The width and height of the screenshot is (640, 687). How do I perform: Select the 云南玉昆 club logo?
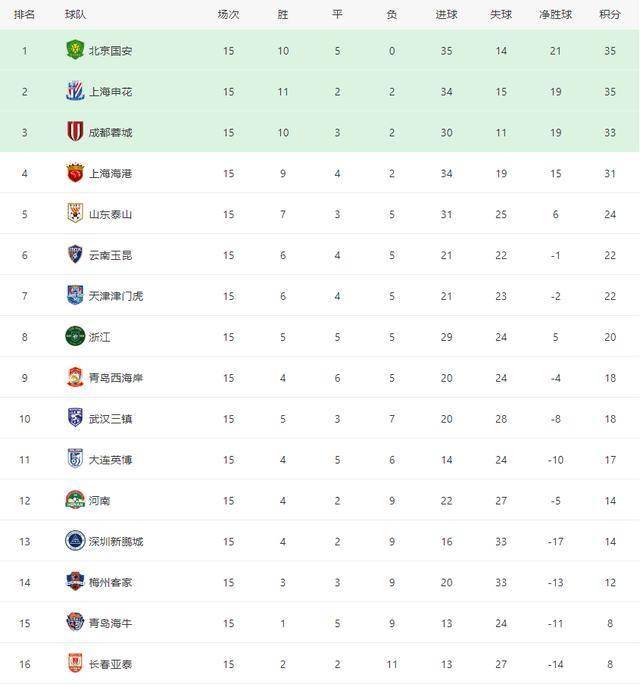point(74,255)
